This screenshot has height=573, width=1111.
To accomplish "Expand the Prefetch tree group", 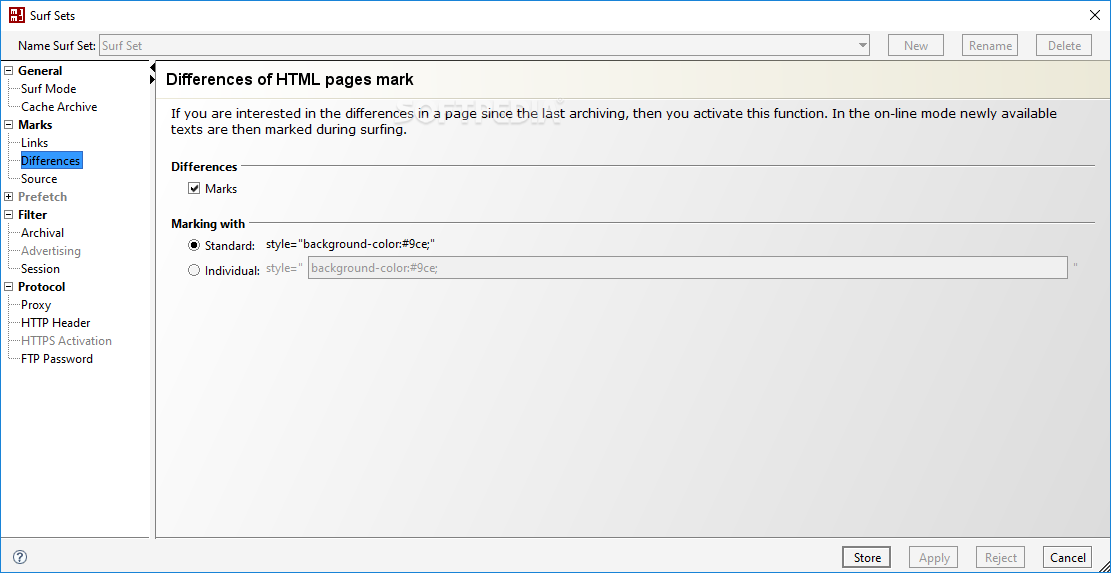I will [9, 196].
